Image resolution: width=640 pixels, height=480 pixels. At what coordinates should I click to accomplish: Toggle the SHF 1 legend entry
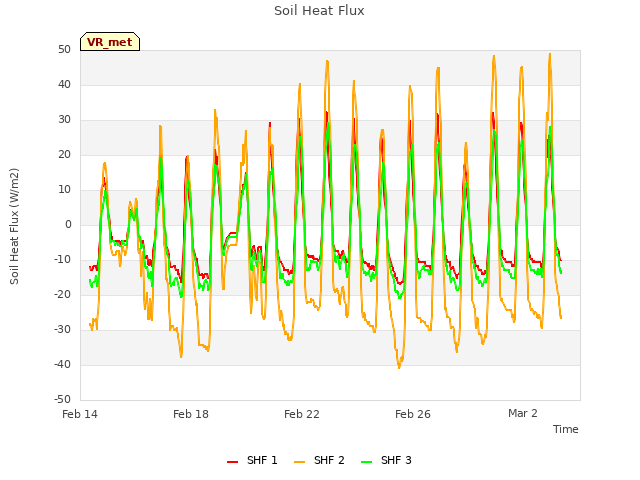tap(252, 460)
